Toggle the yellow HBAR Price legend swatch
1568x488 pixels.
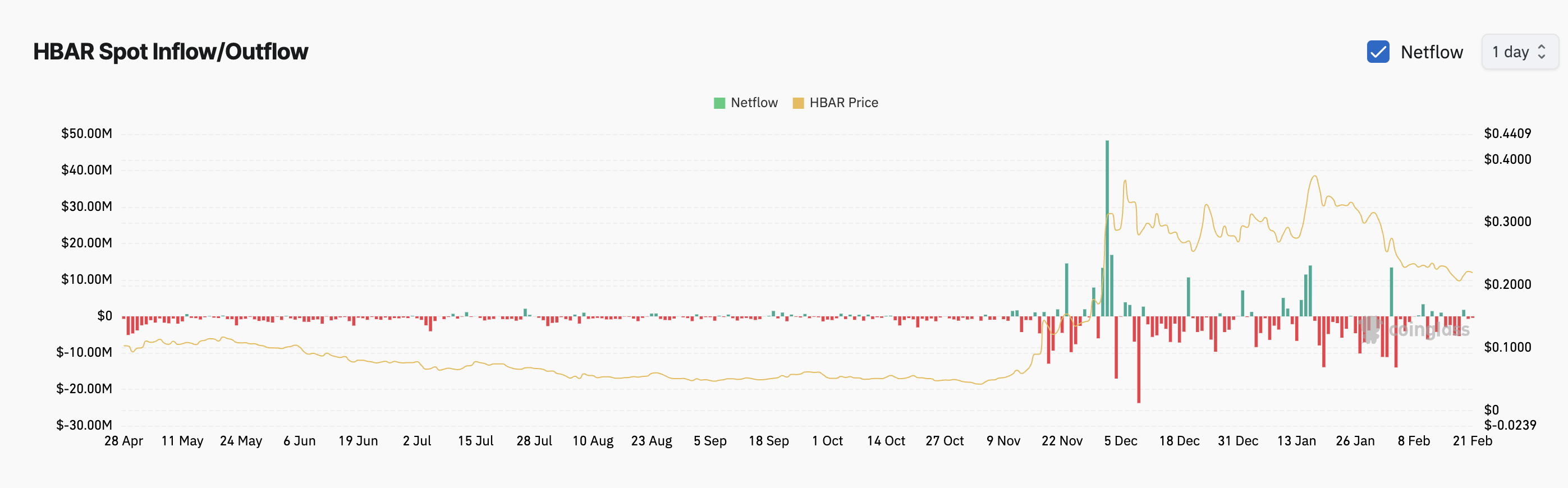pyautogui.click(x=797, y=103)
